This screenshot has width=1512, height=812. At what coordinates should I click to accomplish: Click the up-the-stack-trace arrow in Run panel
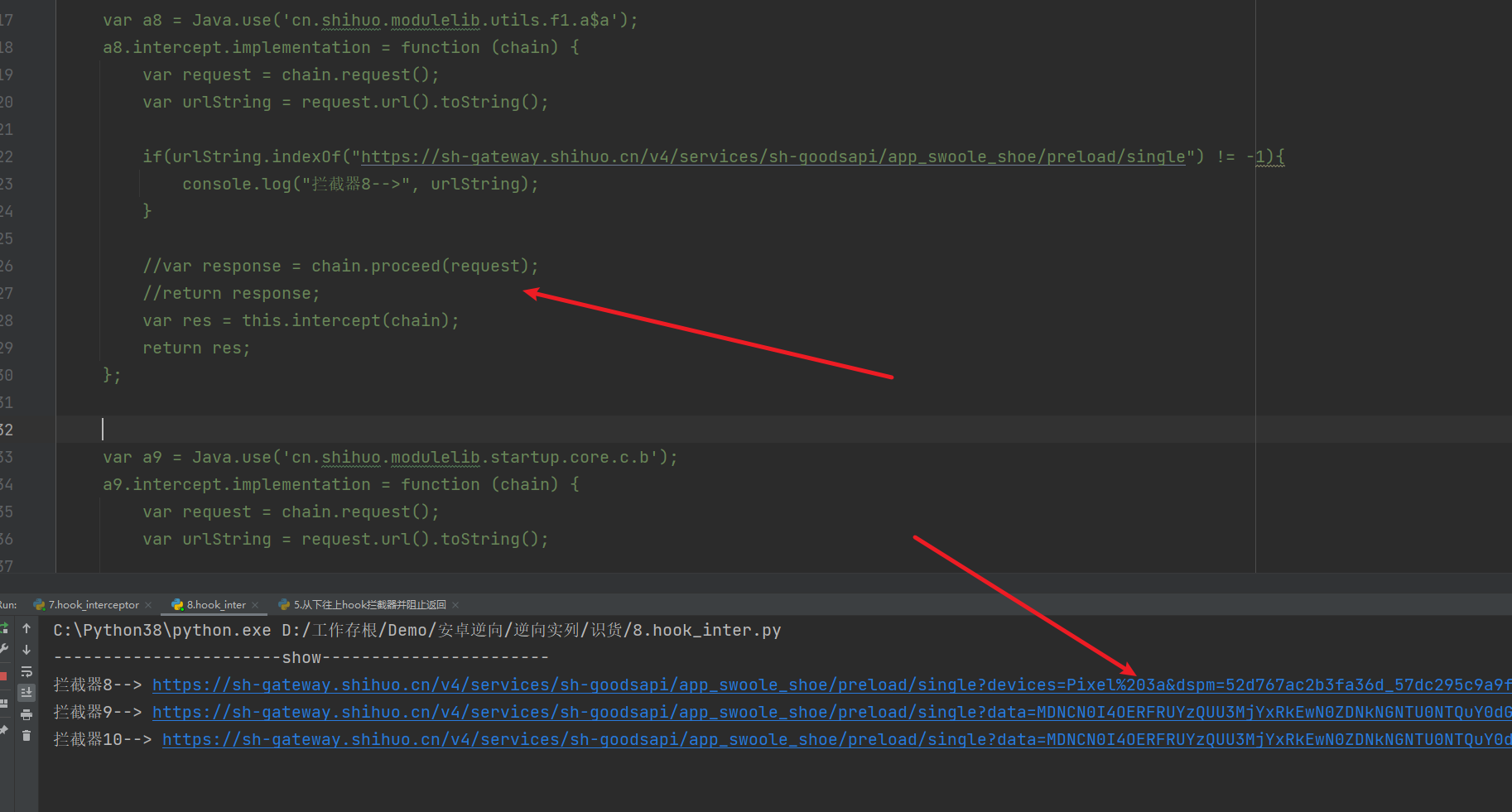tap(26, 628)
